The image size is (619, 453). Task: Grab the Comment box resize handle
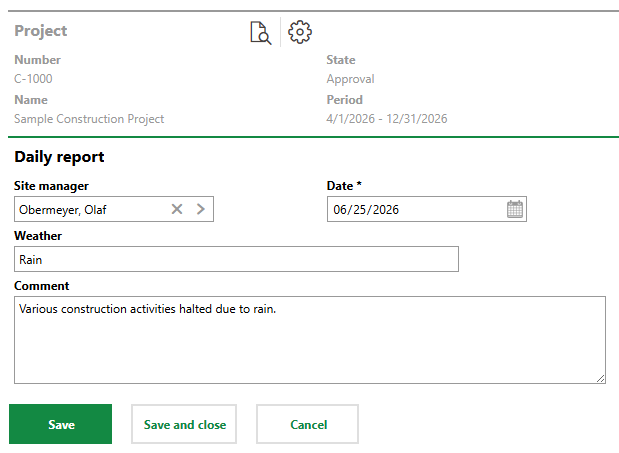click(600, 379)
